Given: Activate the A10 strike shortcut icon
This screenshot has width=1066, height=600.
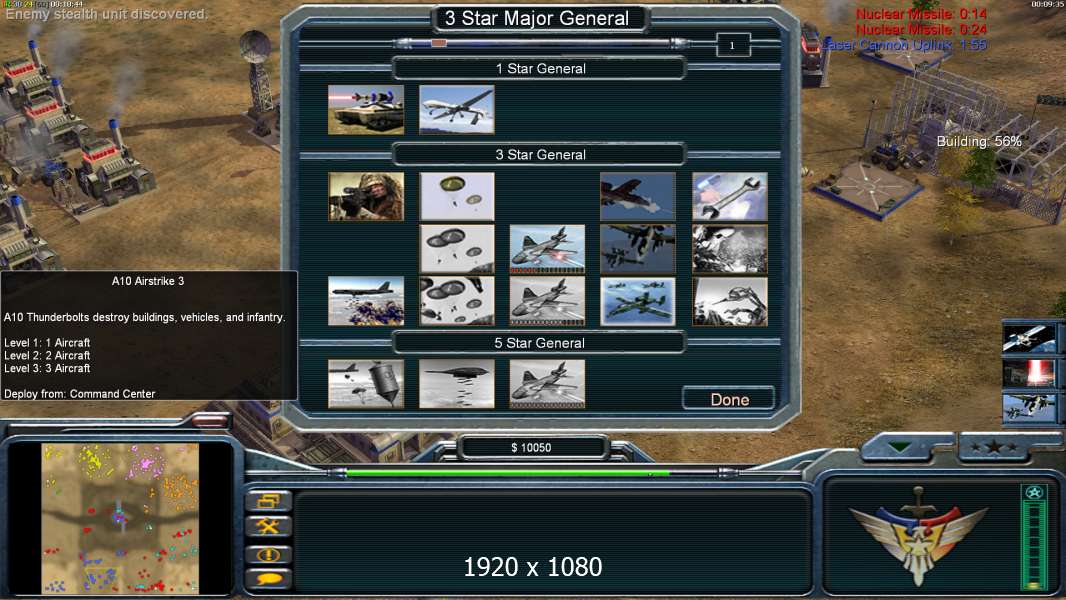Looking at the screenshot, I should 1029,407.
